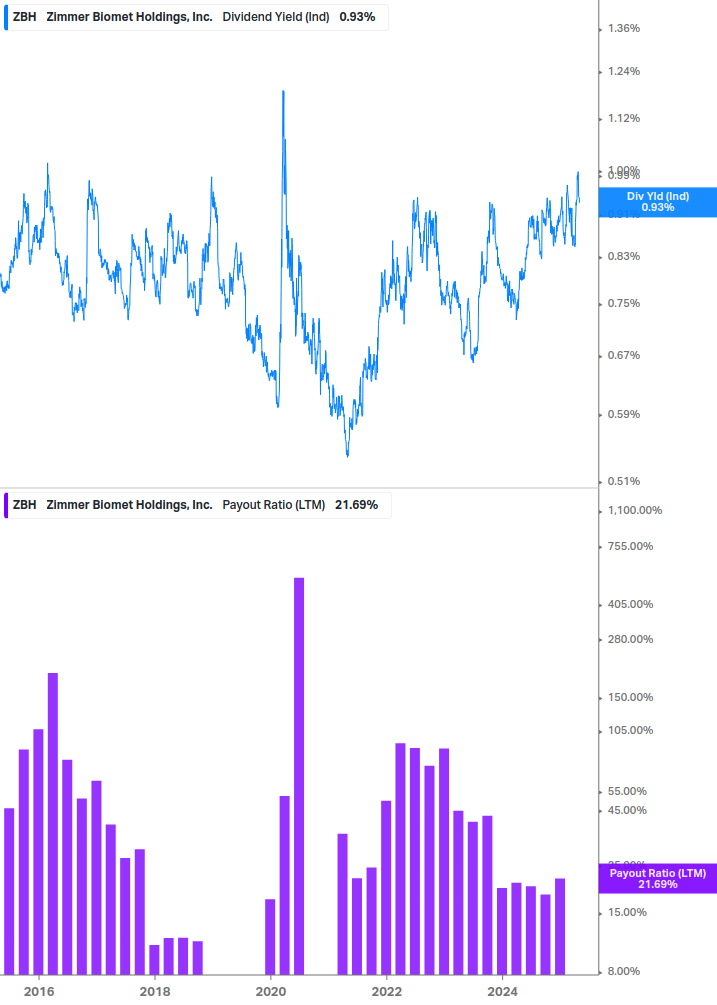Click the purple Payout Ratio (LTM) 21.69% value tag
The image size is (717, 1005).
657,879
